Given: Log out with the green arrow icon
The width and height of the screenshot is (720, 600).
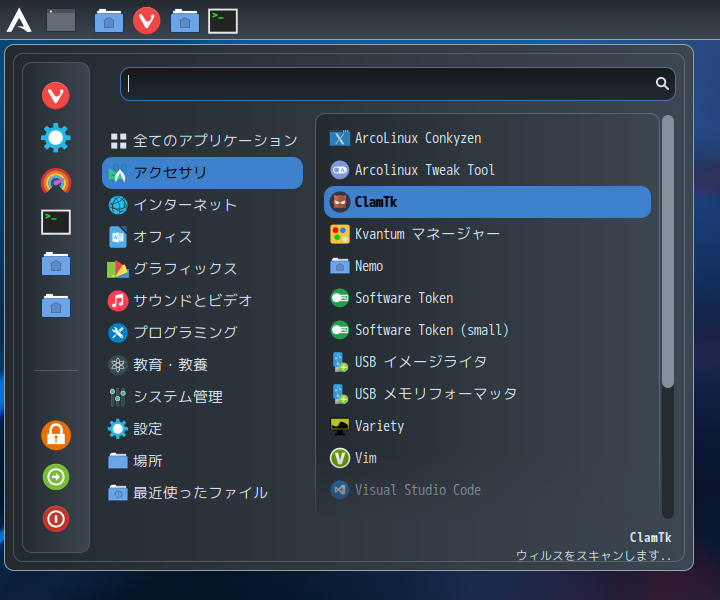Looking at the screenshot, I should [x=56, y=477].
